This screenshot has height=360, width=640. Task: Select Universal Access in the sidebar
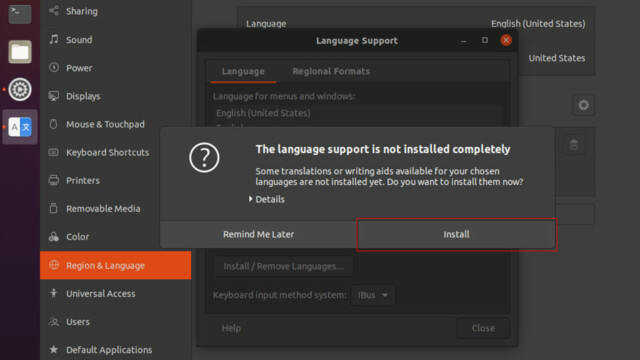[x=116, y=293]
